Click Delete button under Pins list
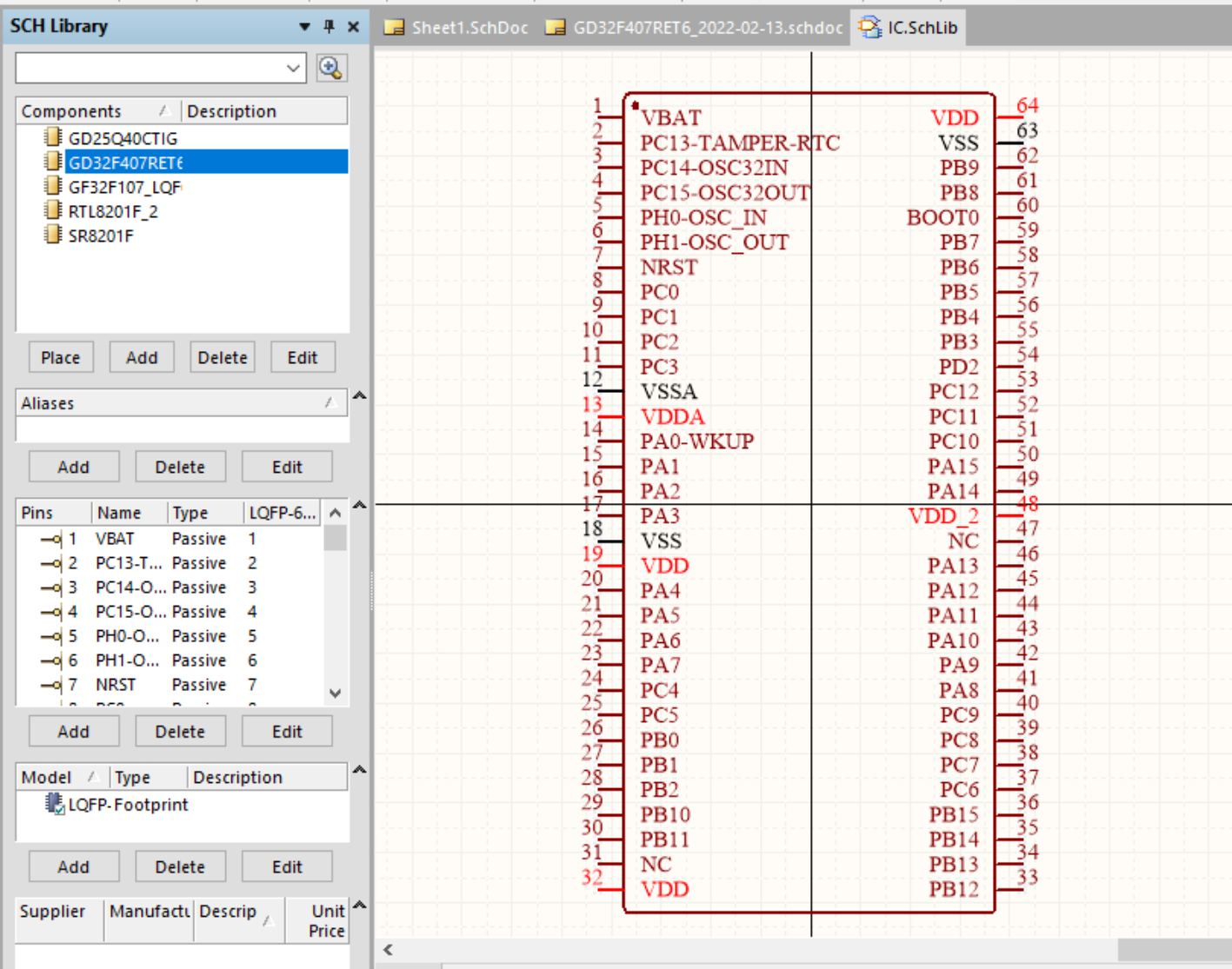 (x=180, y=732)
